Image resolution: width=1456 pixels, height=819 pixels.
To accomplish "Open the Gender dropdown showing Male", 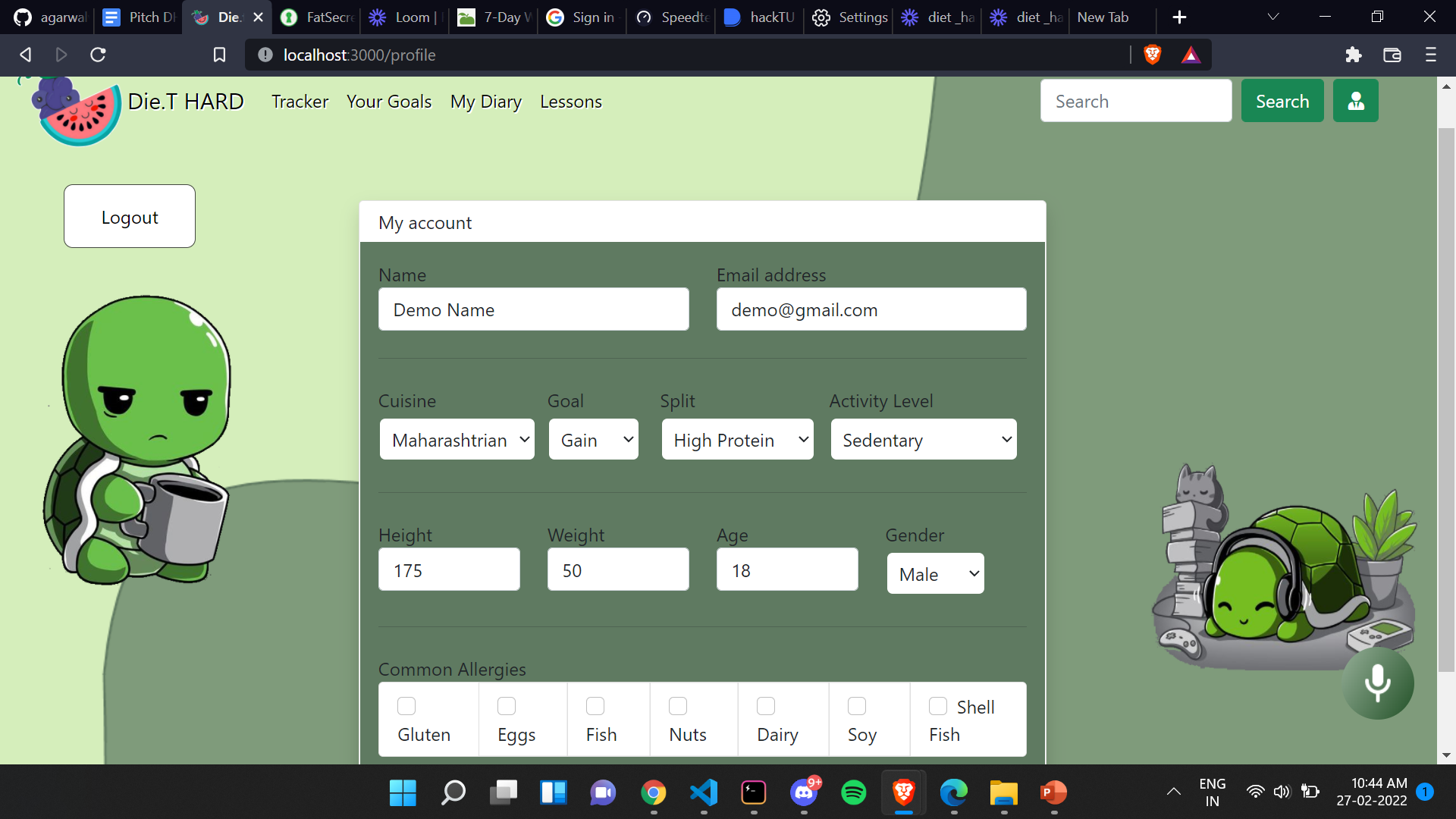I will tap(935, 574).
